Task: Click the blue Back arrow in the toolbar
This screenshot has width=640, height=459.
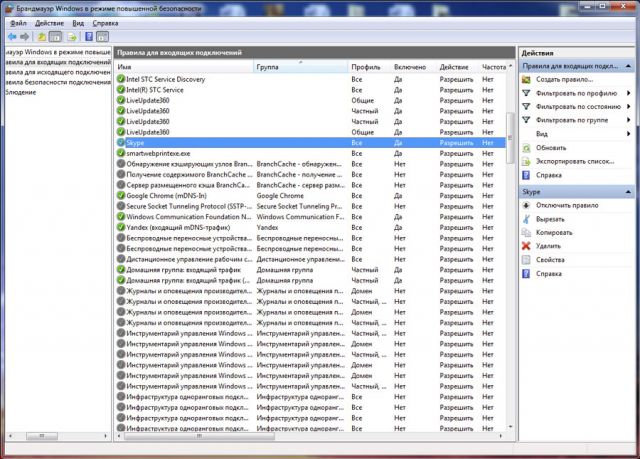Action: click(x=12, y=37)
